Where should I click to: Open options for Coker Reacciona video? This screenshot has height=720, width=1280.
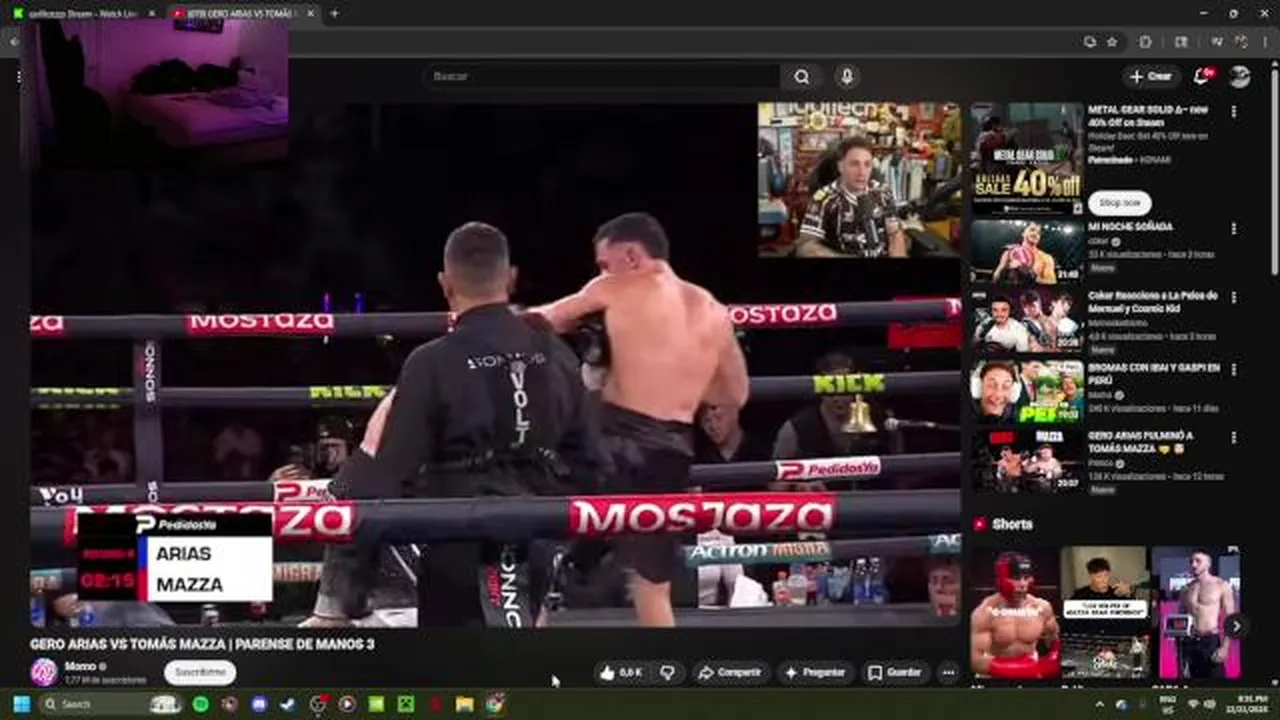1233,297
